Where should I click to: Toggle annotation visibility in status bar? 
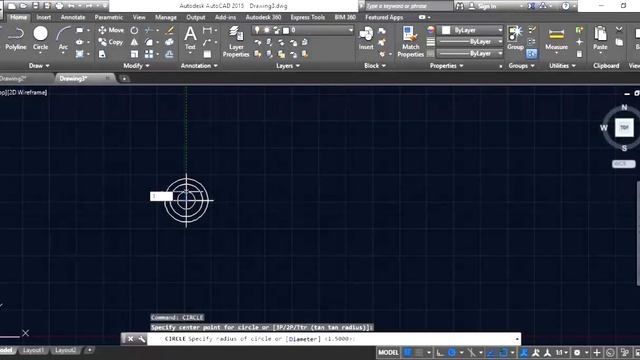tap(524, 352)
